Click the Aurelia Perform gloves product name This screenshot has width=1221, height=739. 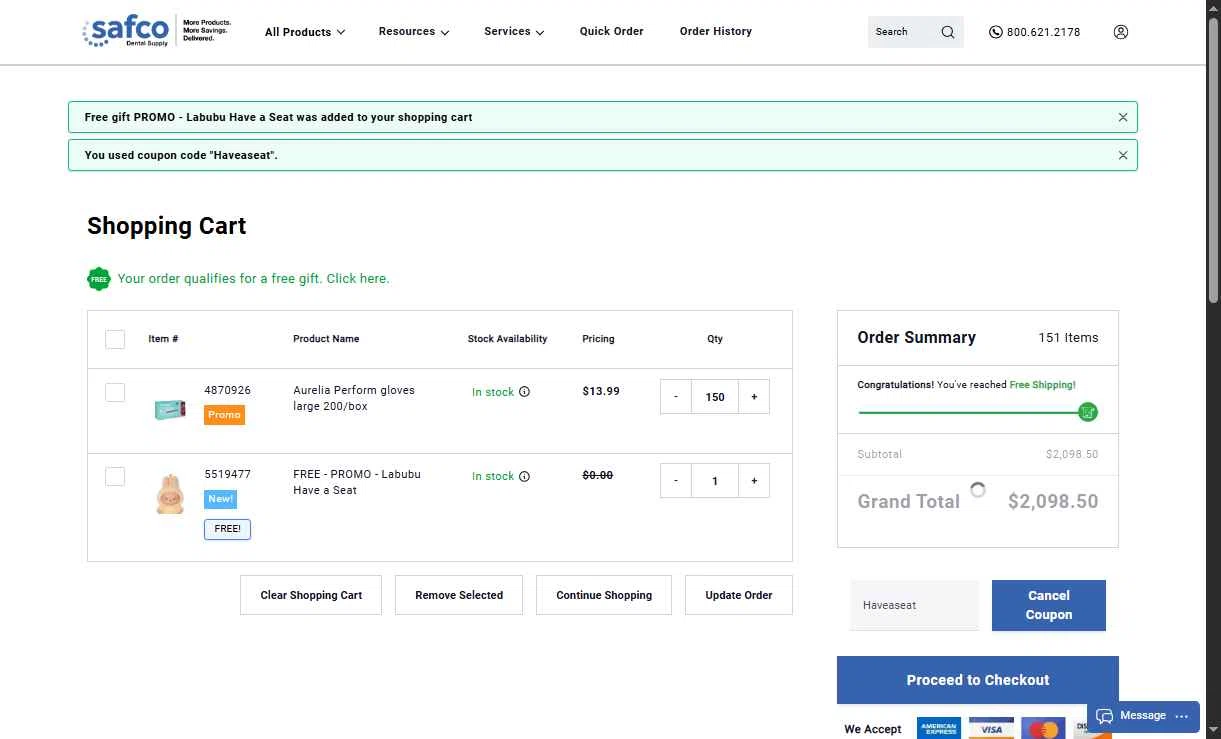354,398
